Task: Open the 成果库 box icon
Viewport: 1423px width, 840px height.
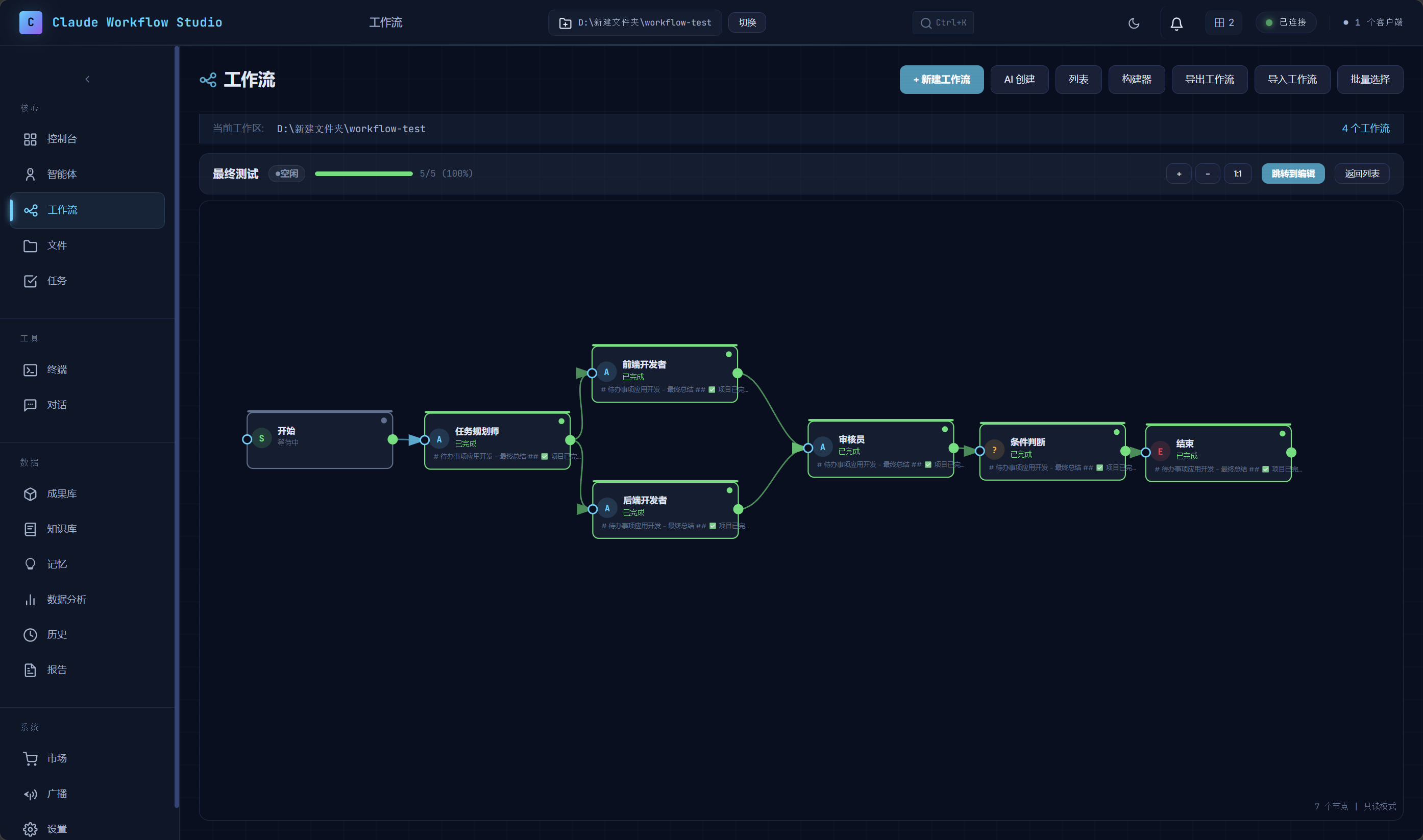Action: tap(30, 493)
